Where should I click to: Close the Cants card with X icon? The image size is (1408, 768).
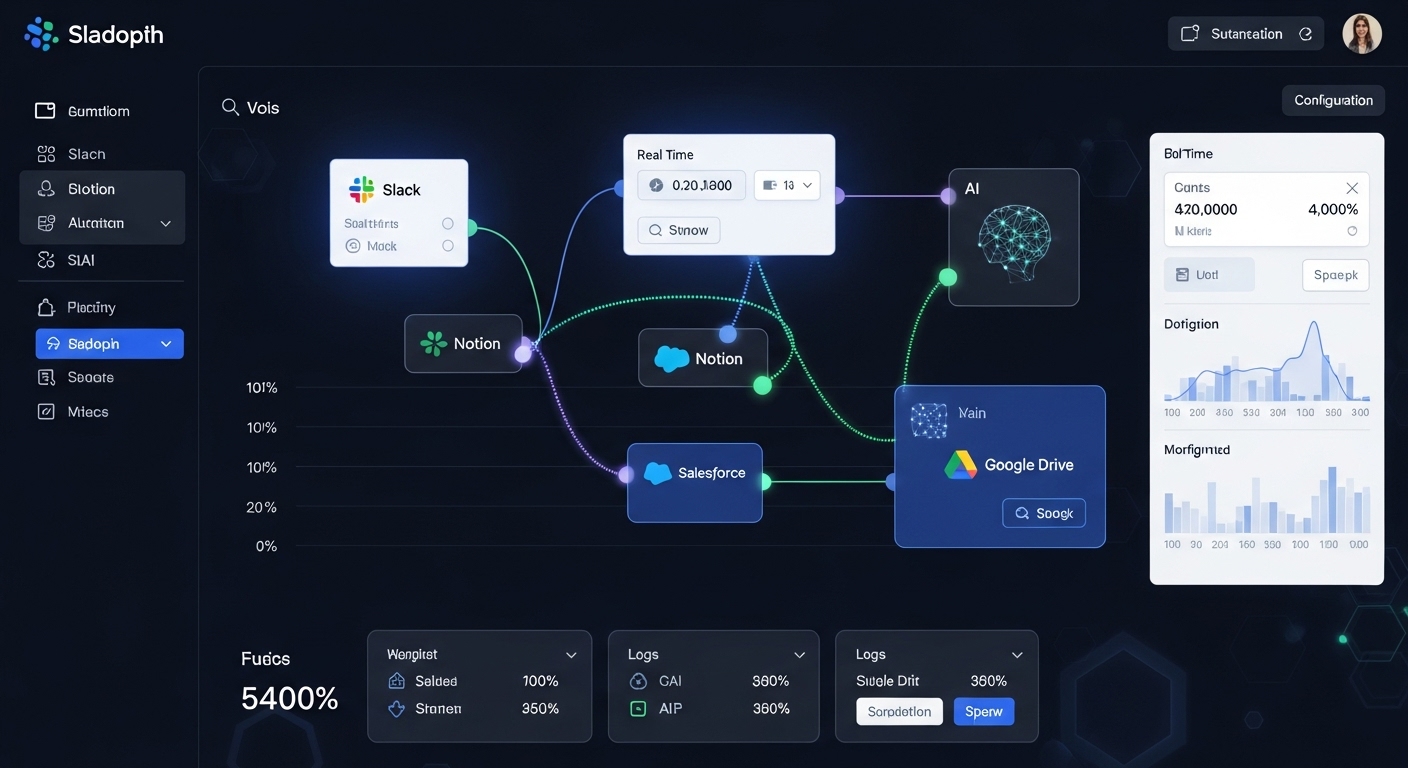coord(1352,188)
